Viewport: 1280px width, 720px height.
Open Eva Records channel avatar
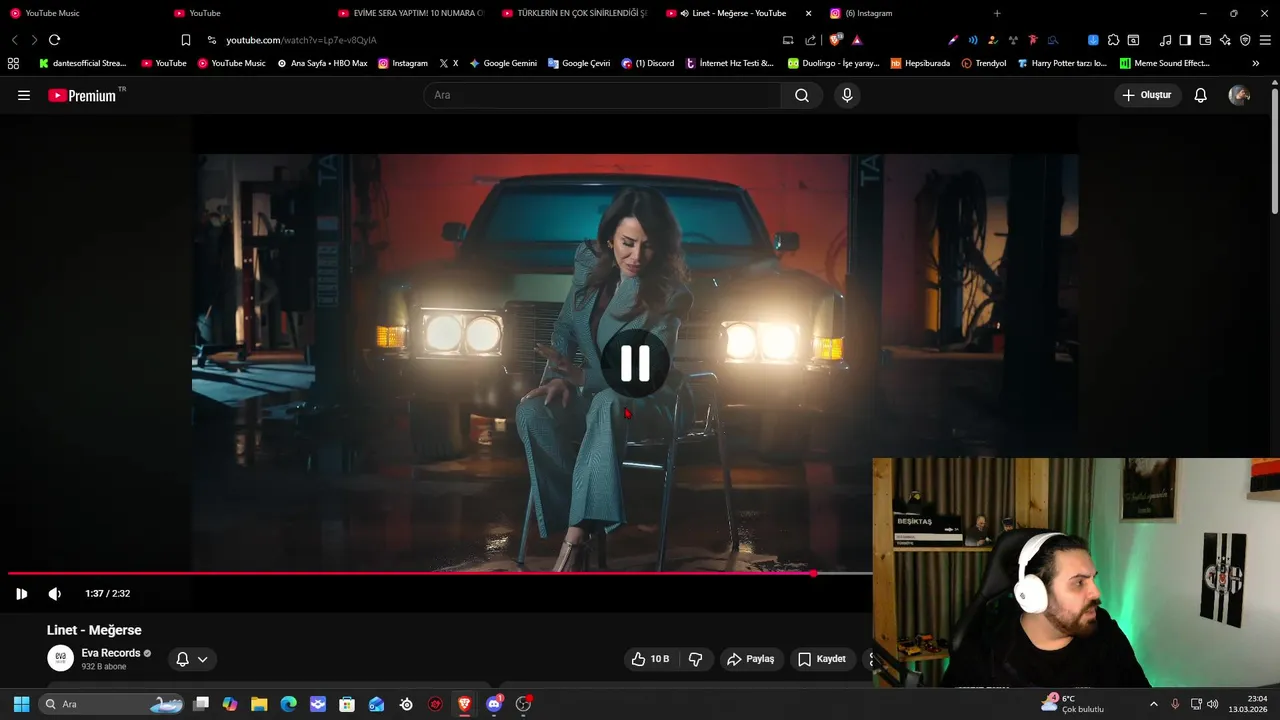coord(61,658)
